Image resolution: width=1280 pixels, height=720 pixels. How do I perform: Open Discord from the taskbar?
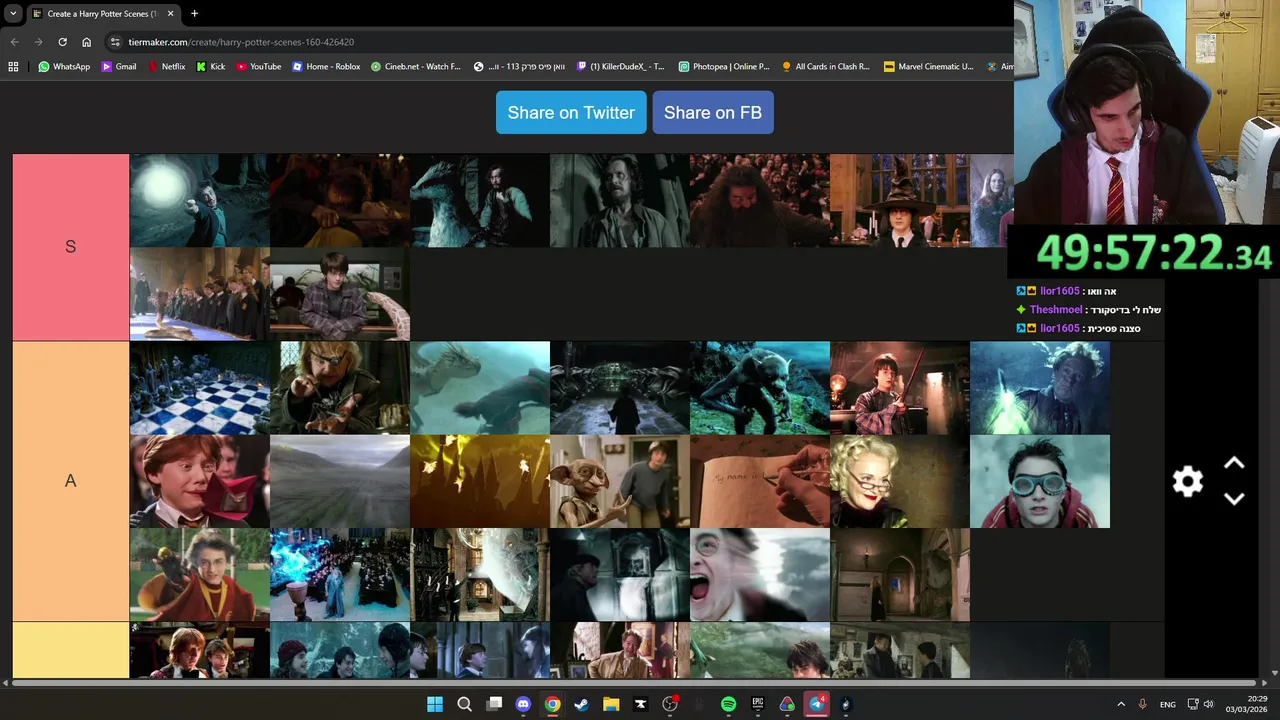523,704
